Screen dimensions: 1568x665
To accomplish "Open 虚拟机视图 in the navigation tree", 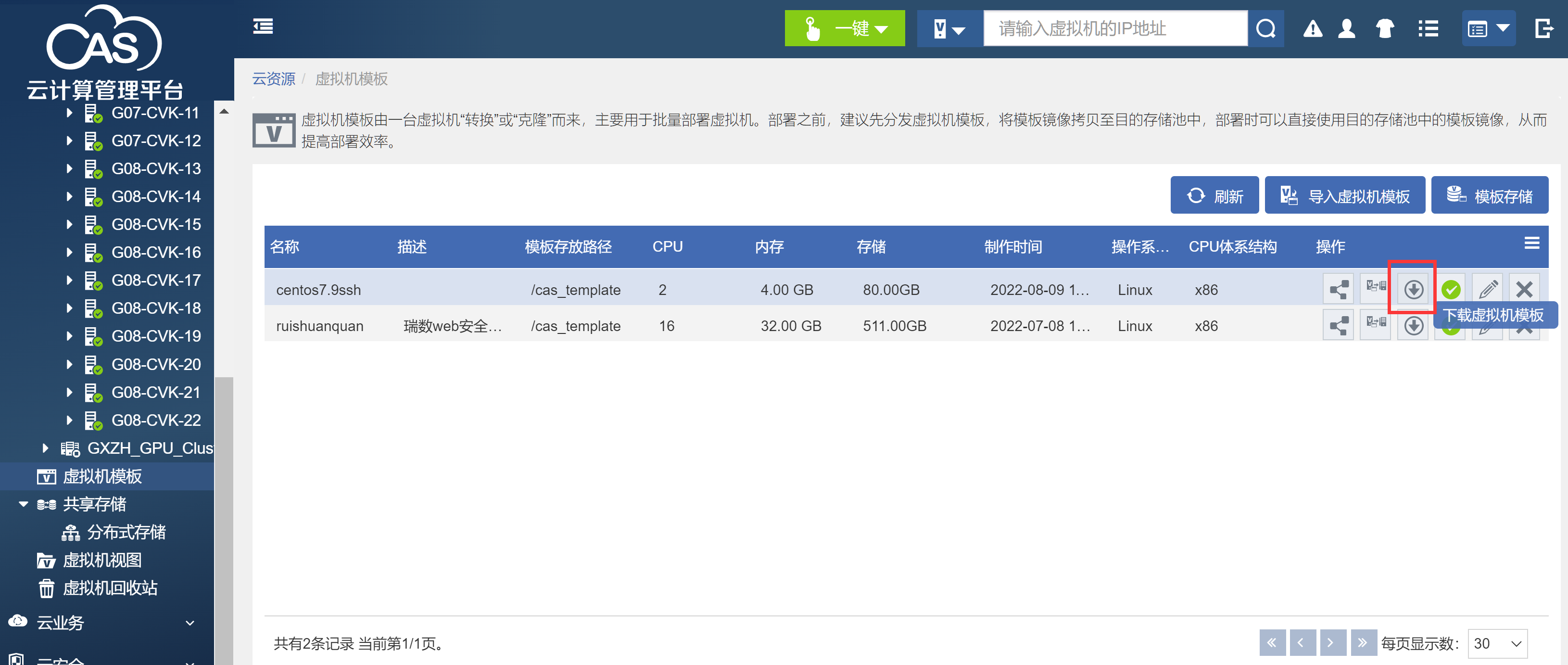I will coord(102,560).
